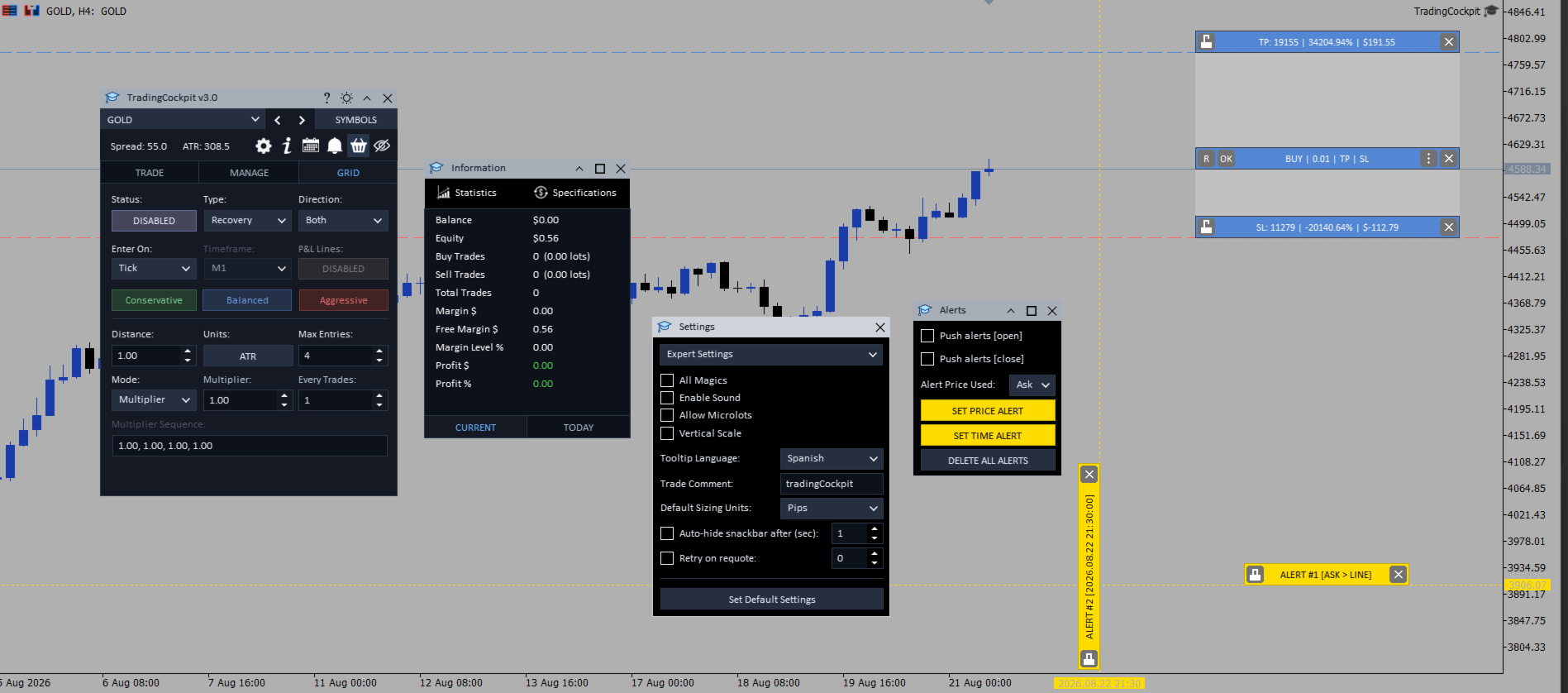Click the Trade Comment input field

click(832, 484)
